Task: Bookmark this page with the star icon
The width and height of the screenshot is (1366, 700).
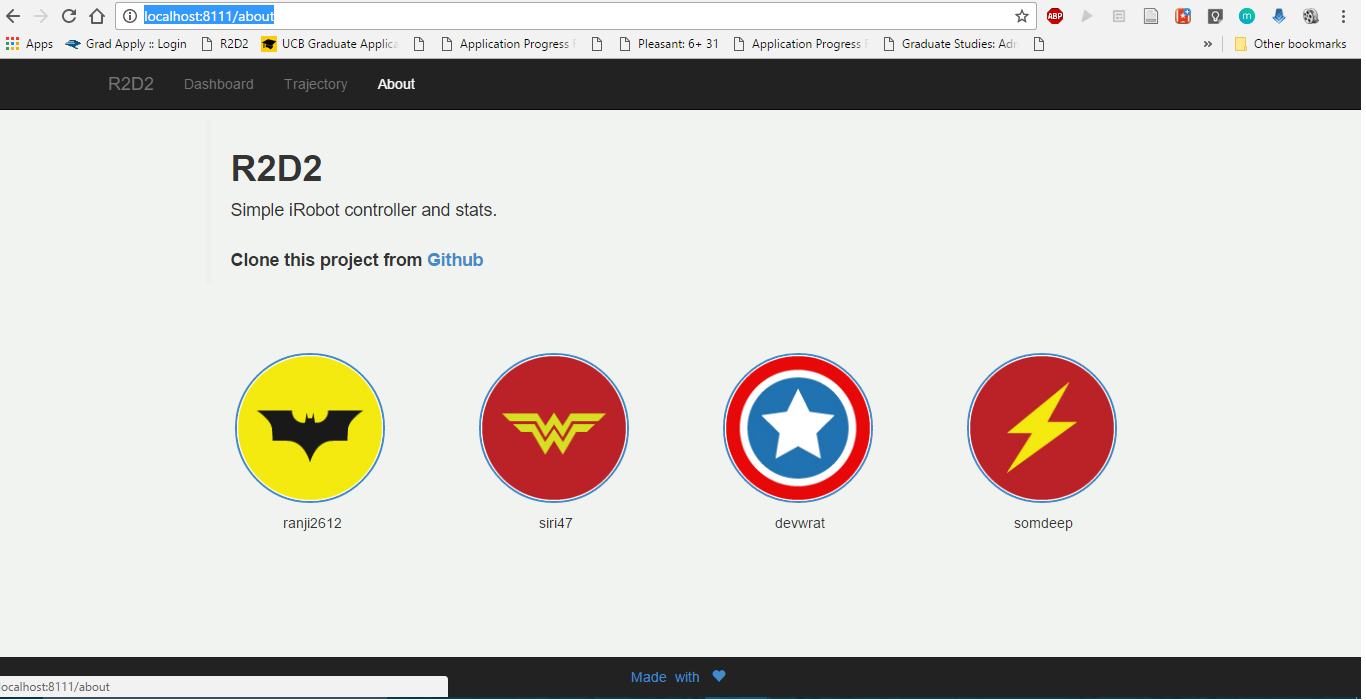Action: click(x=1022, y=16)
